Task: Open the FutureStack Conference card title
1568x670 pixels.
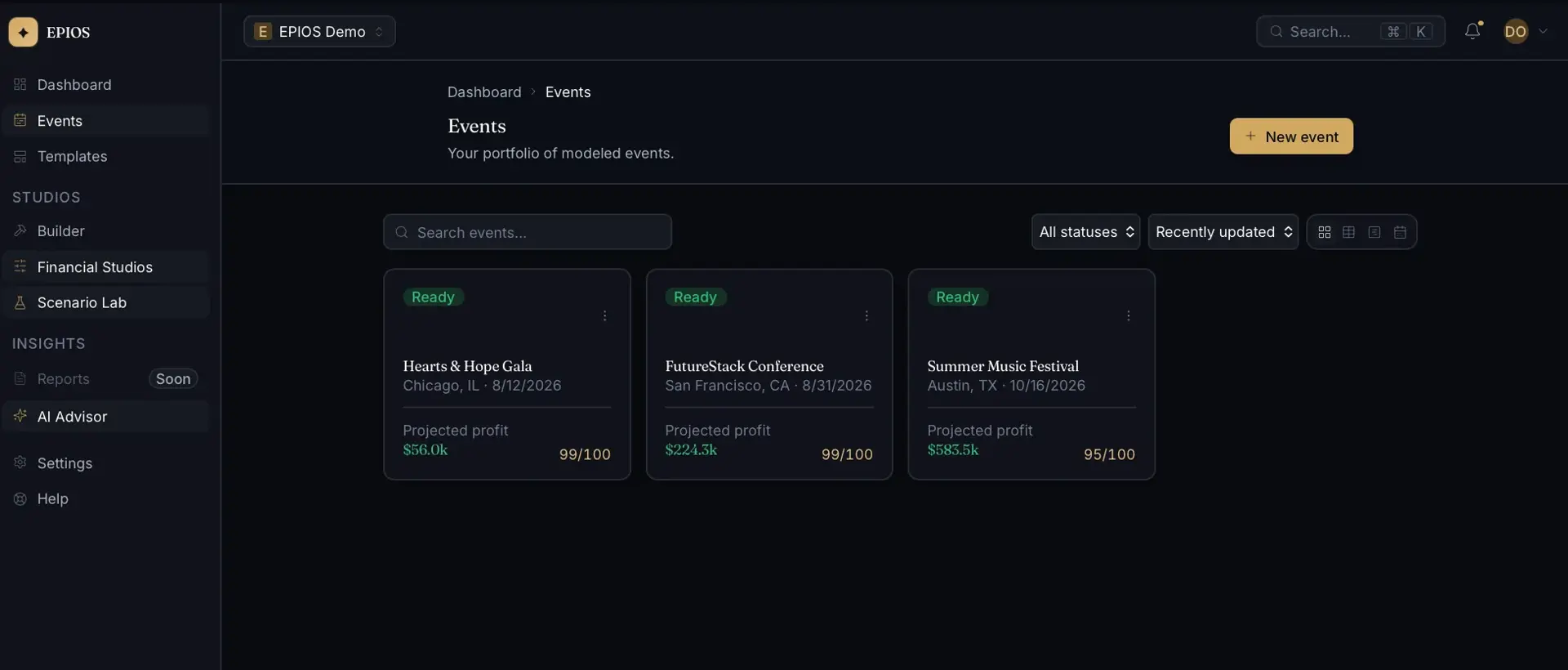Action: click(x=744, y=366)
